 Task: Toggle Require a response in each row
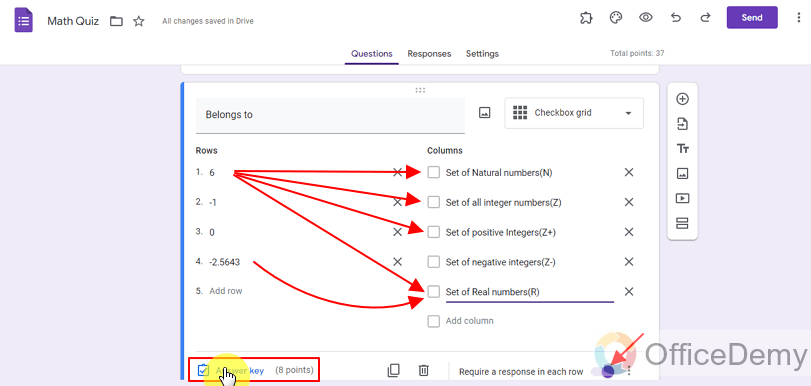point(604,371)
